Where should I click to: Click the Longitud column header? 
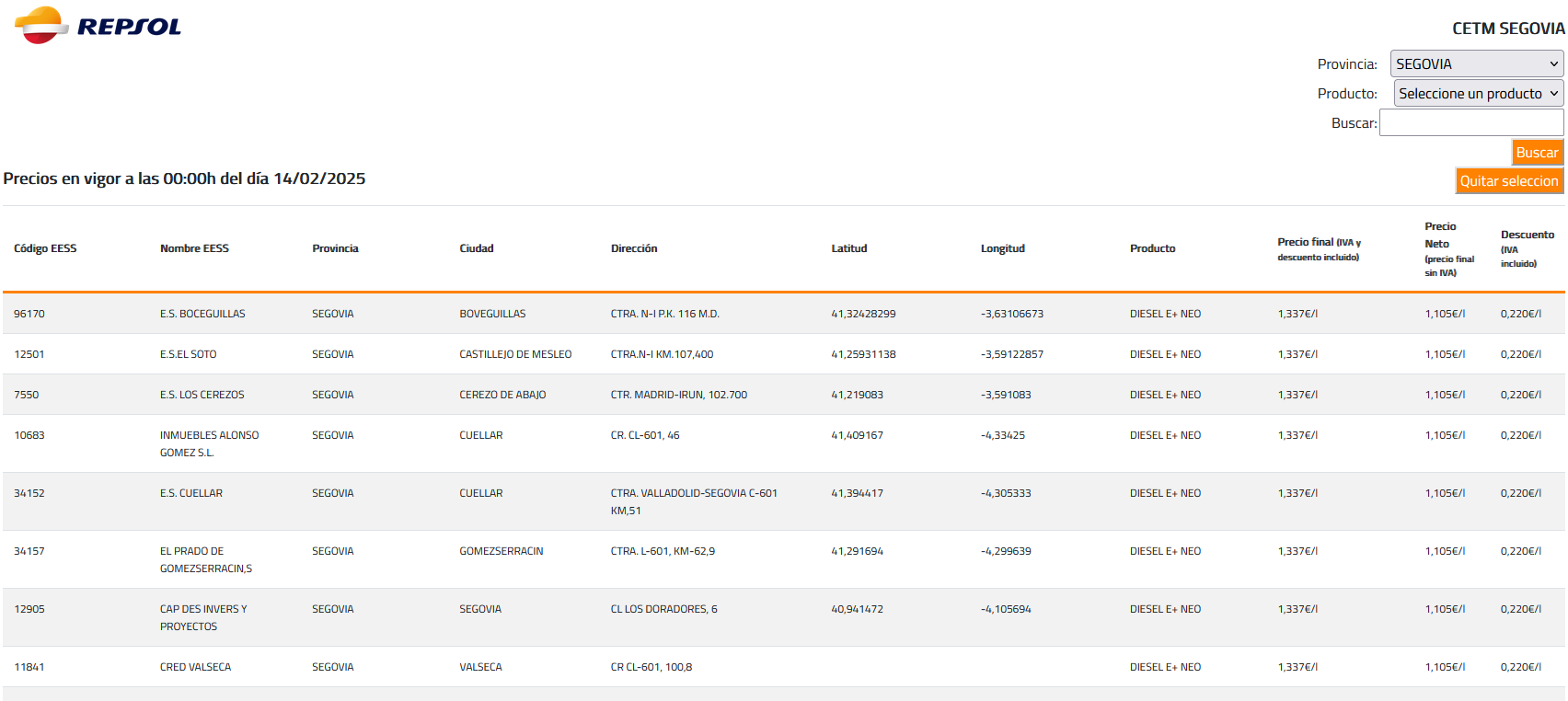point(1002,248)
